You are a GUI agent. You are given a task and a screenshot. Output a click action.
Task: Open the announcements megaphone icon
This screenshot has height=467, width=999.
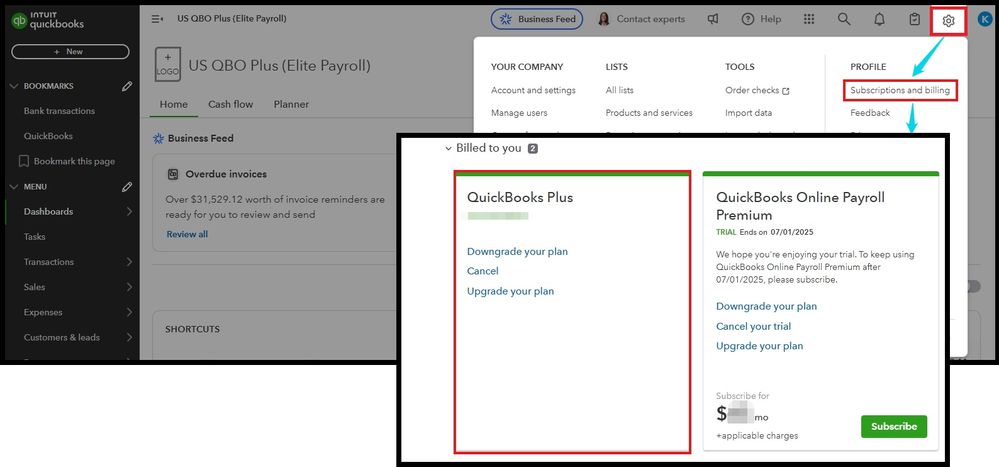point(713,19)
